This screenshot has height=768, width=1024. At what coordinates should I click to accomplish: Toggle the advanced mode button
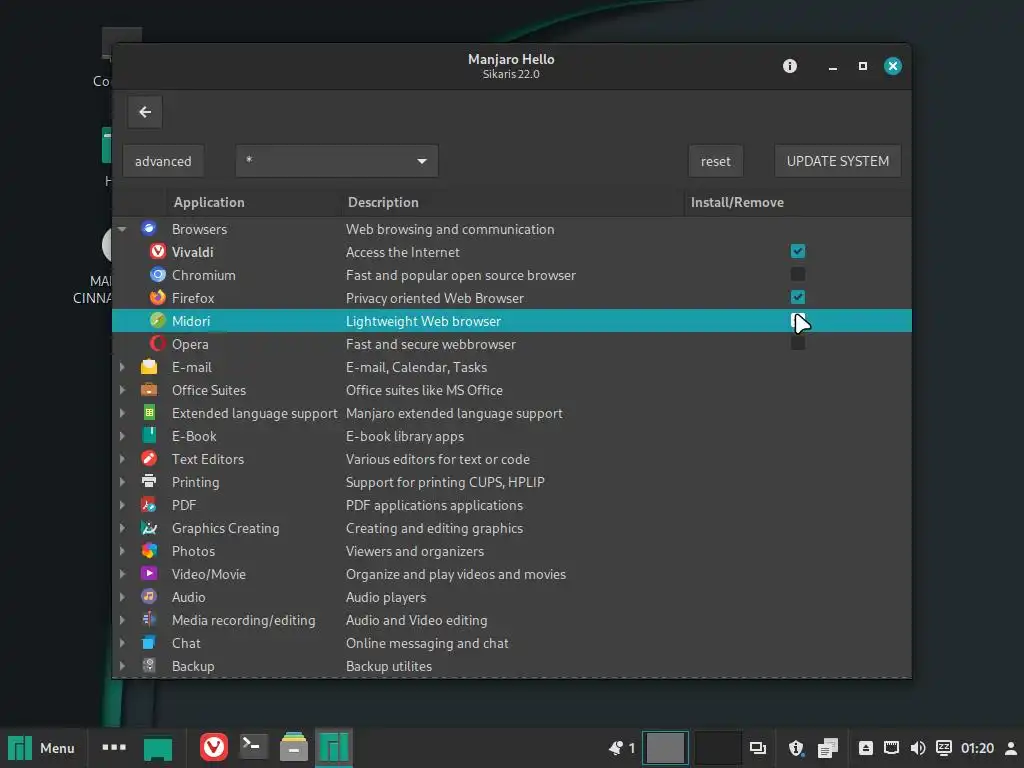pyautogui.click(x=163, y=161)
